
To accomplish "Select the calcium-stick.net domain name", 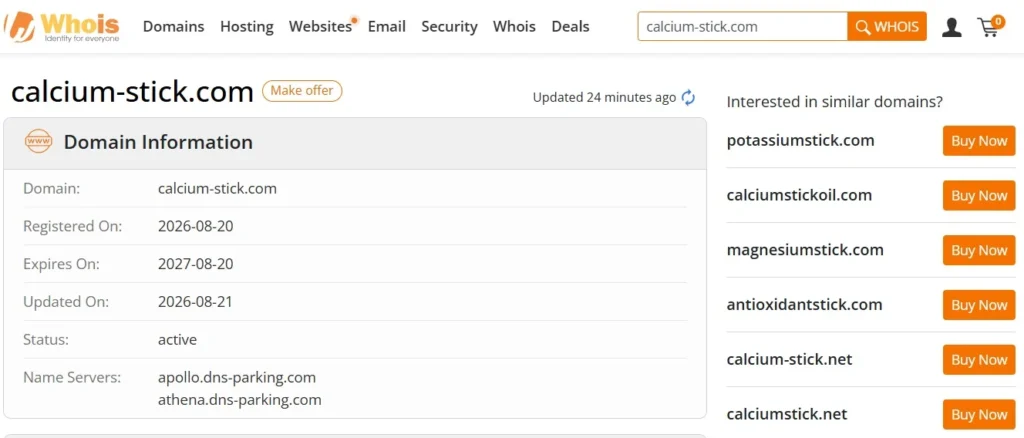I will click(790, 360).
